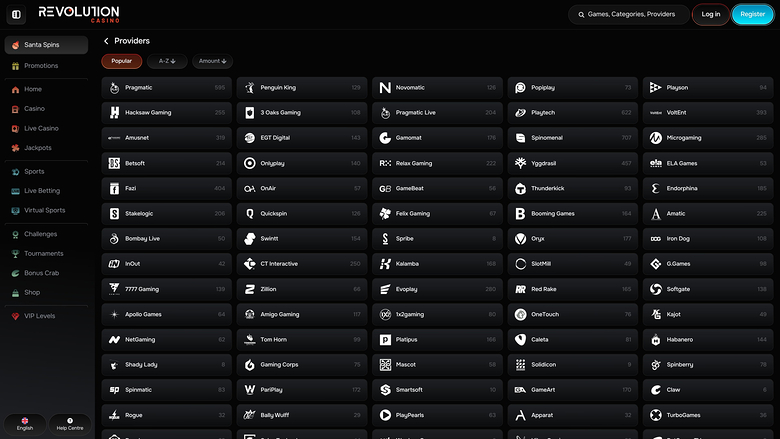Open the Bonus Crab sidebar icon
The width and height of the screenshot is (780, 439).
pos(15,273)
